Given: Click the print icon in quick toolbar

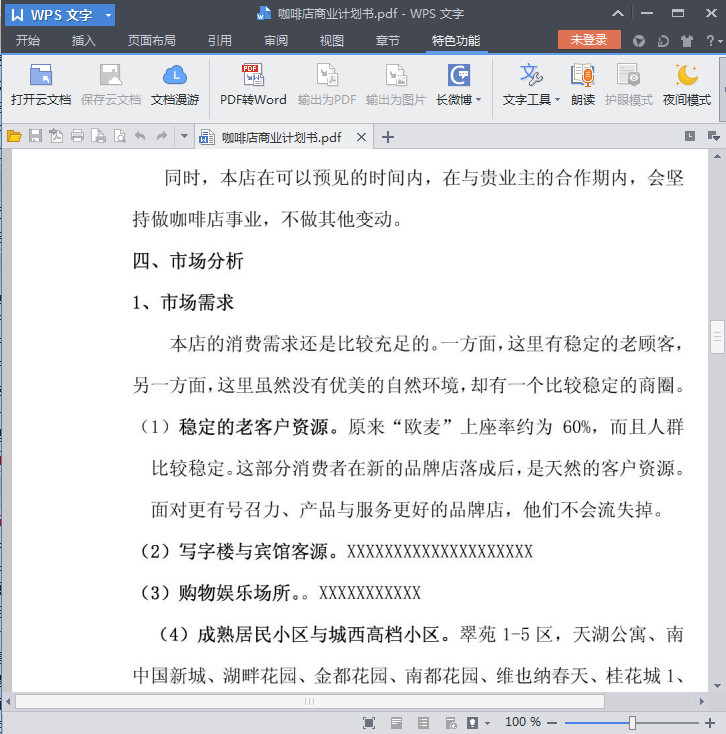Looking at the screenshot, I should pyautogui.click(x=77, y=136).
